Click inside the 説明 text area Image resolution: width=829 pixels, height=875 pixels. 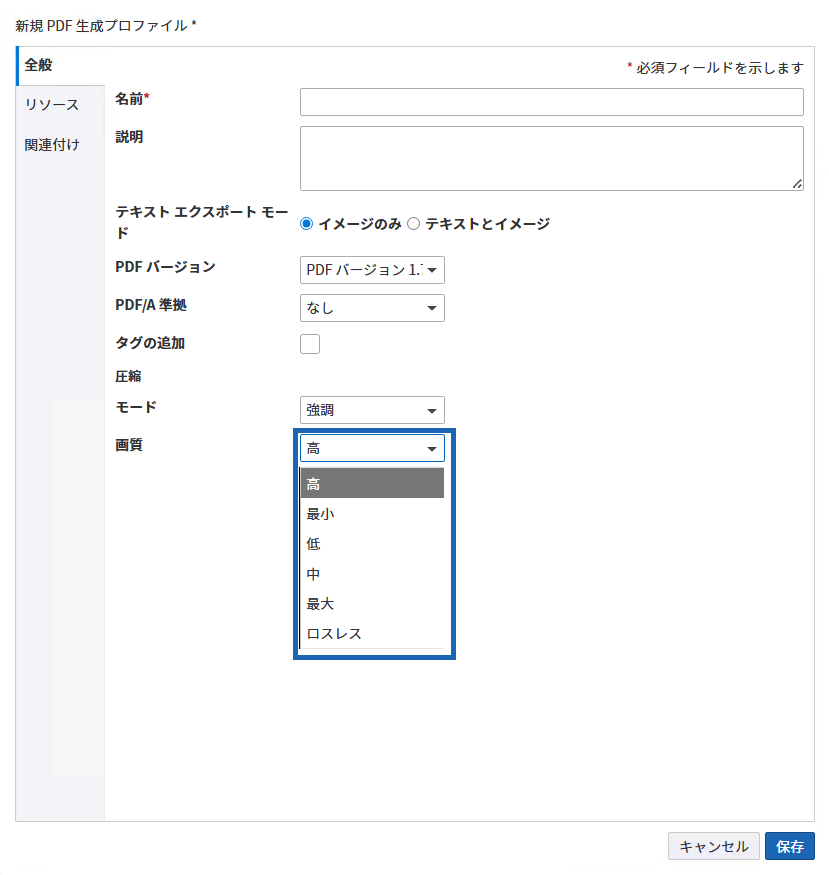coord(551,157)
